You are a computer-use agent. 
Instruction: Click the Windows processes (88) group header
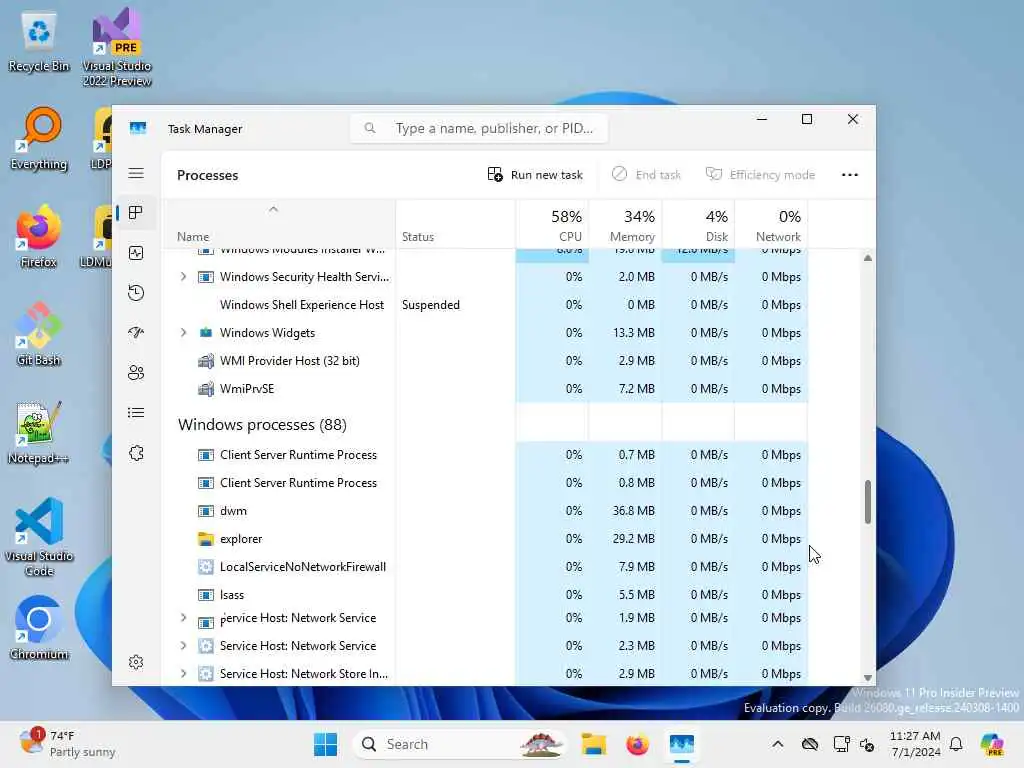coord(262,424)
